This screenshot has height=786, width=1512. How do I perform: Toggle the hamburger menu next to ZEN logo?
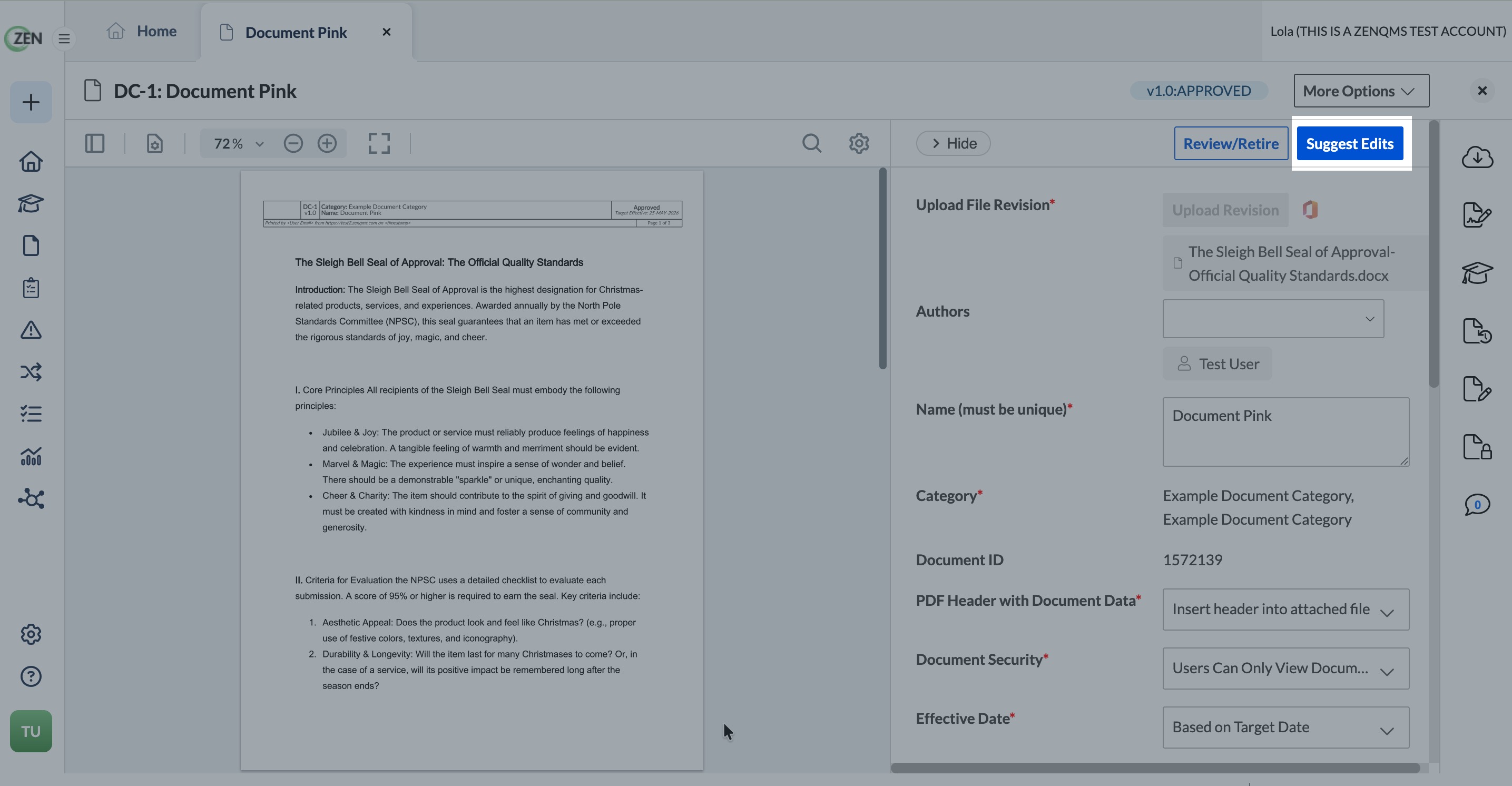64,39
